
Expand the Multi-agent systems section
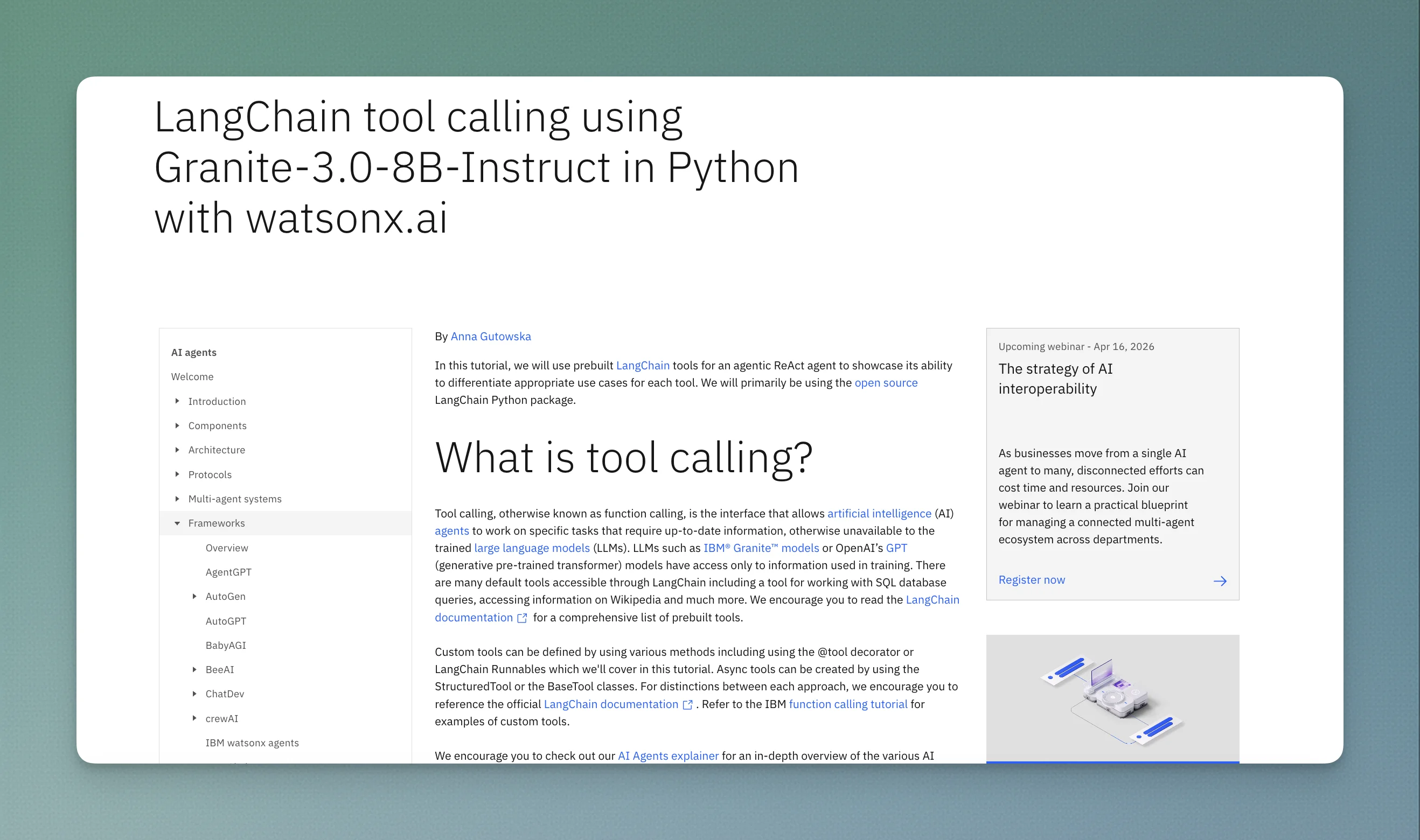[177, 499]
